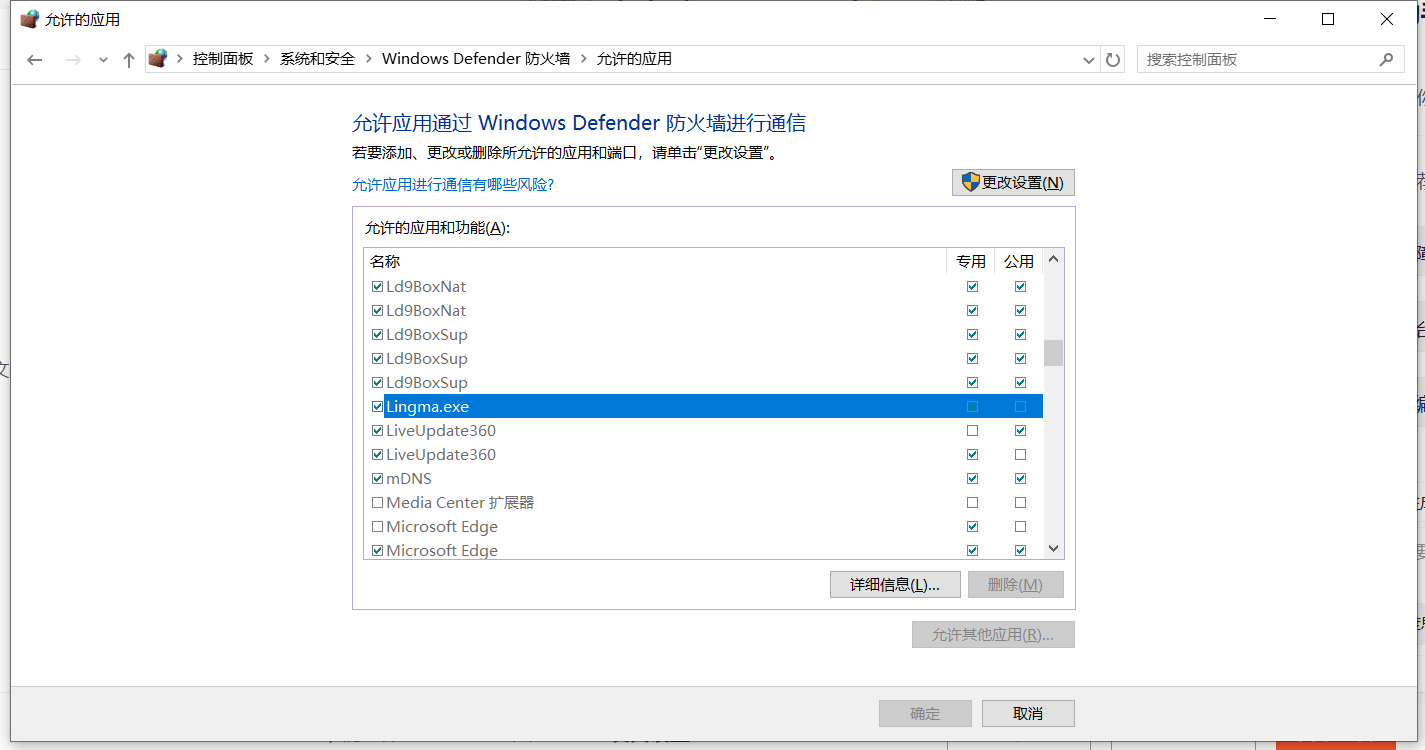Click the greyed 允许其他应用(R)... button

coord(993,635)
